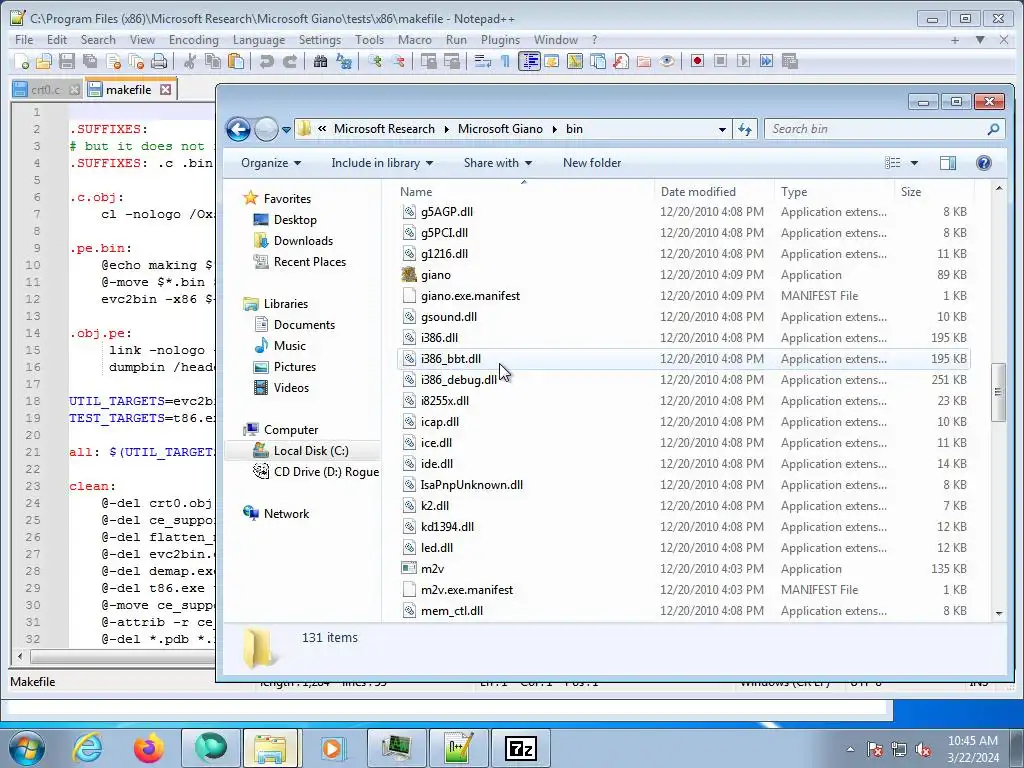Zoom in with the magnifier plus icon
Viewport: 1024px width, 768px height.
click(375, 61)
